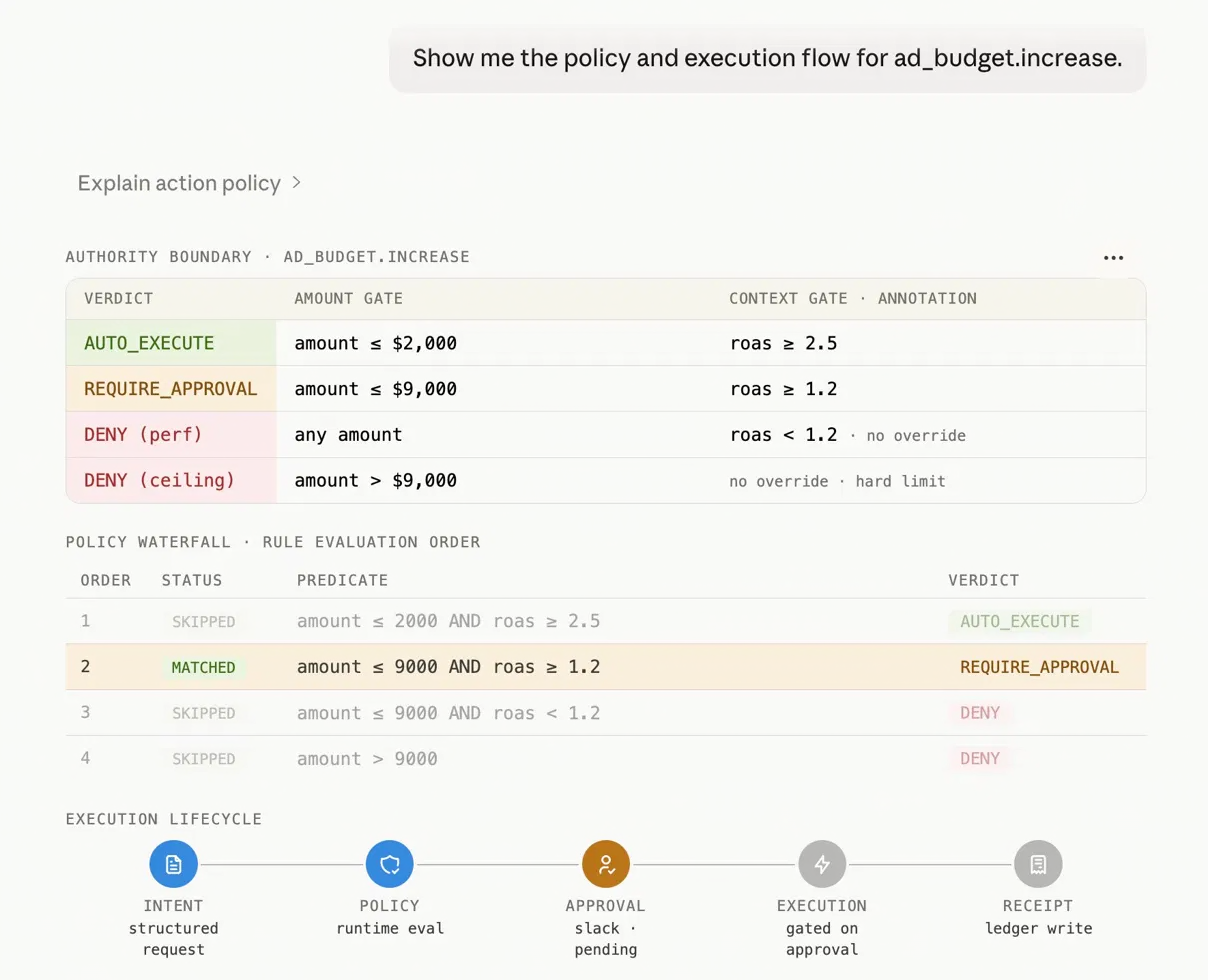
Task: Click the RECEIPT ledger icon
Action: tap(1038, 864)
